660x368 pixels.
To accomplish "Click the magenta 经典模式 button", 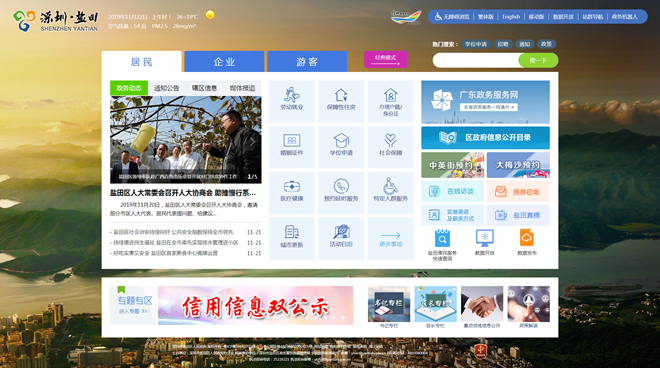I will point(385,59).
